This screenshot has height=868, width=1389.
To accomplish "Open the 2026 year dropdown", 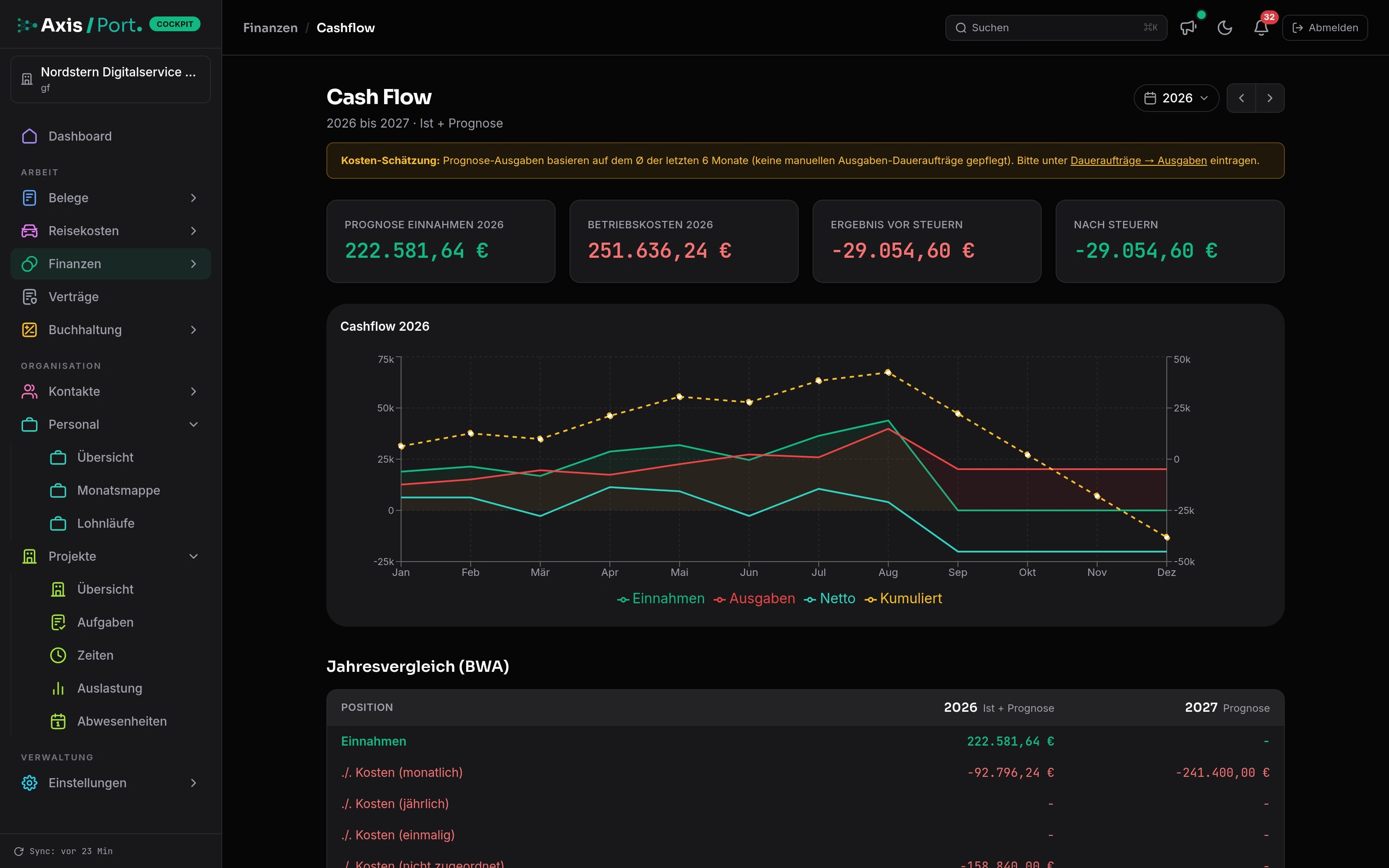I will [x=1176, y=98].
